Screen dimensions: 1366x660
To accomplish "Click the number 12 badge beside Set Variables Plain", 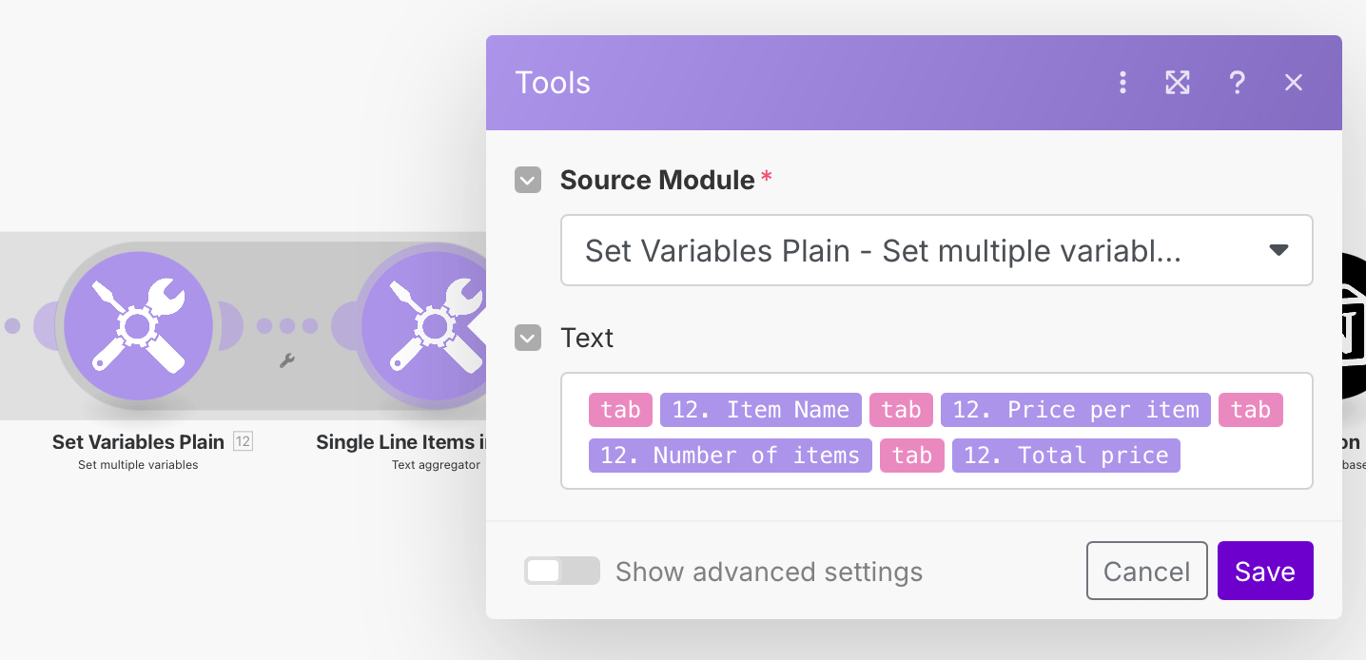I will point(243,441).
